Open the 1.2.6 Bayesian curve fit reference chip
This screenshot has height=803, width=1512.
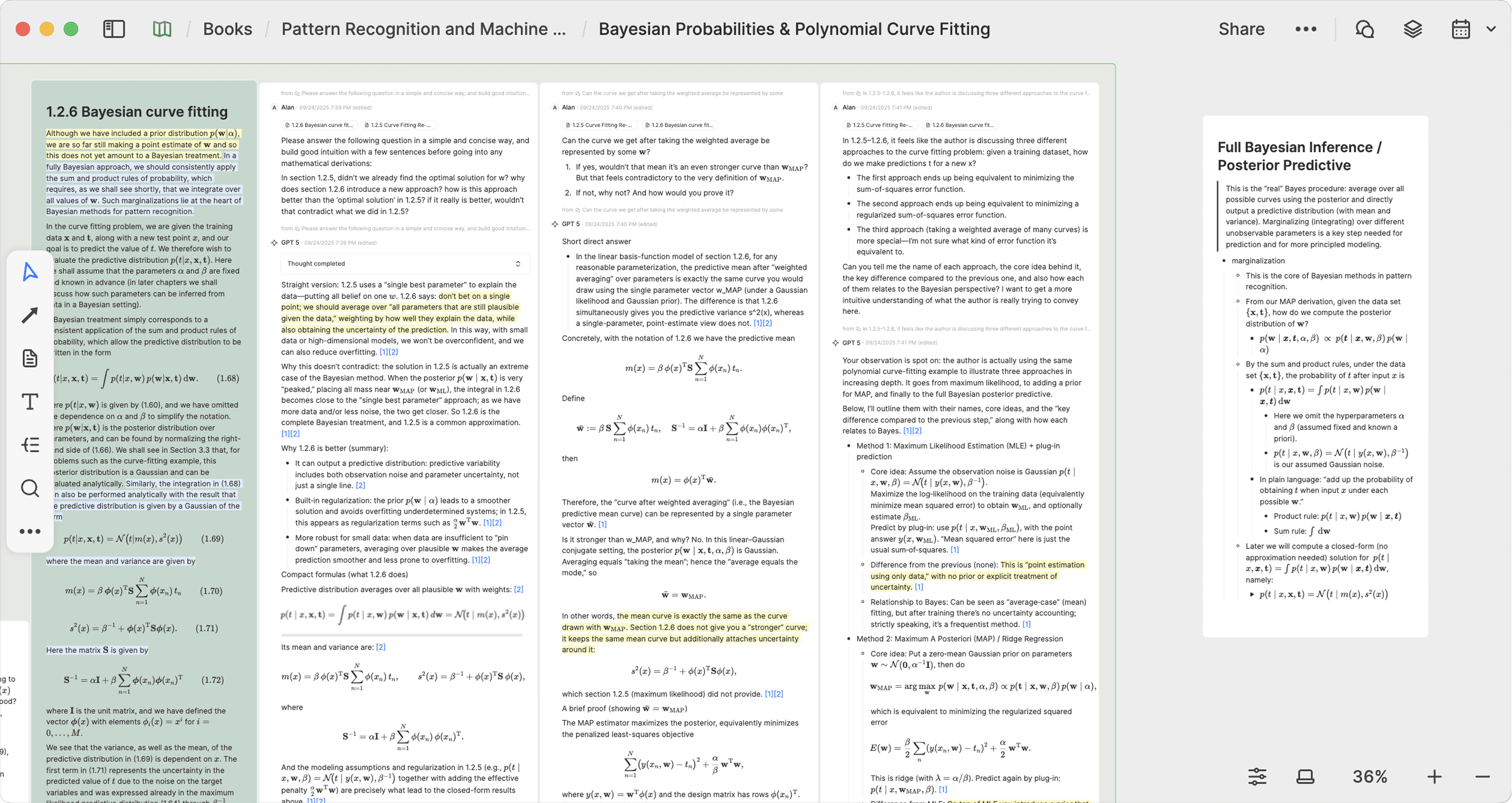click(x=319, y=125)
